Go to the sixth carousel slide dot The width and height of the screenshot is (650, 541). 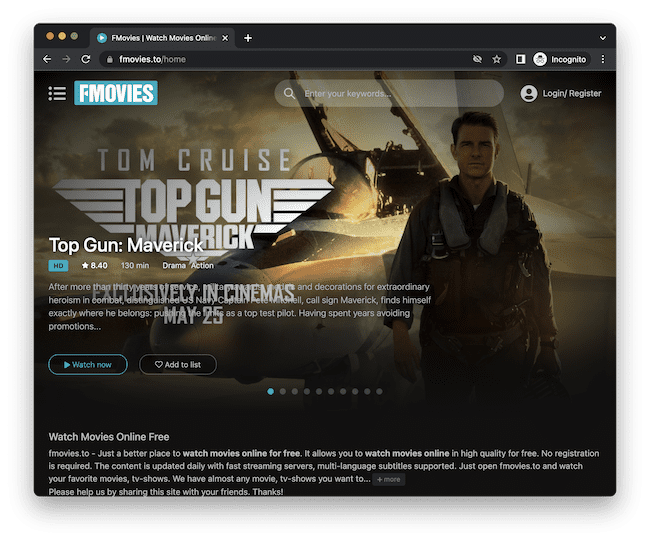331,391
